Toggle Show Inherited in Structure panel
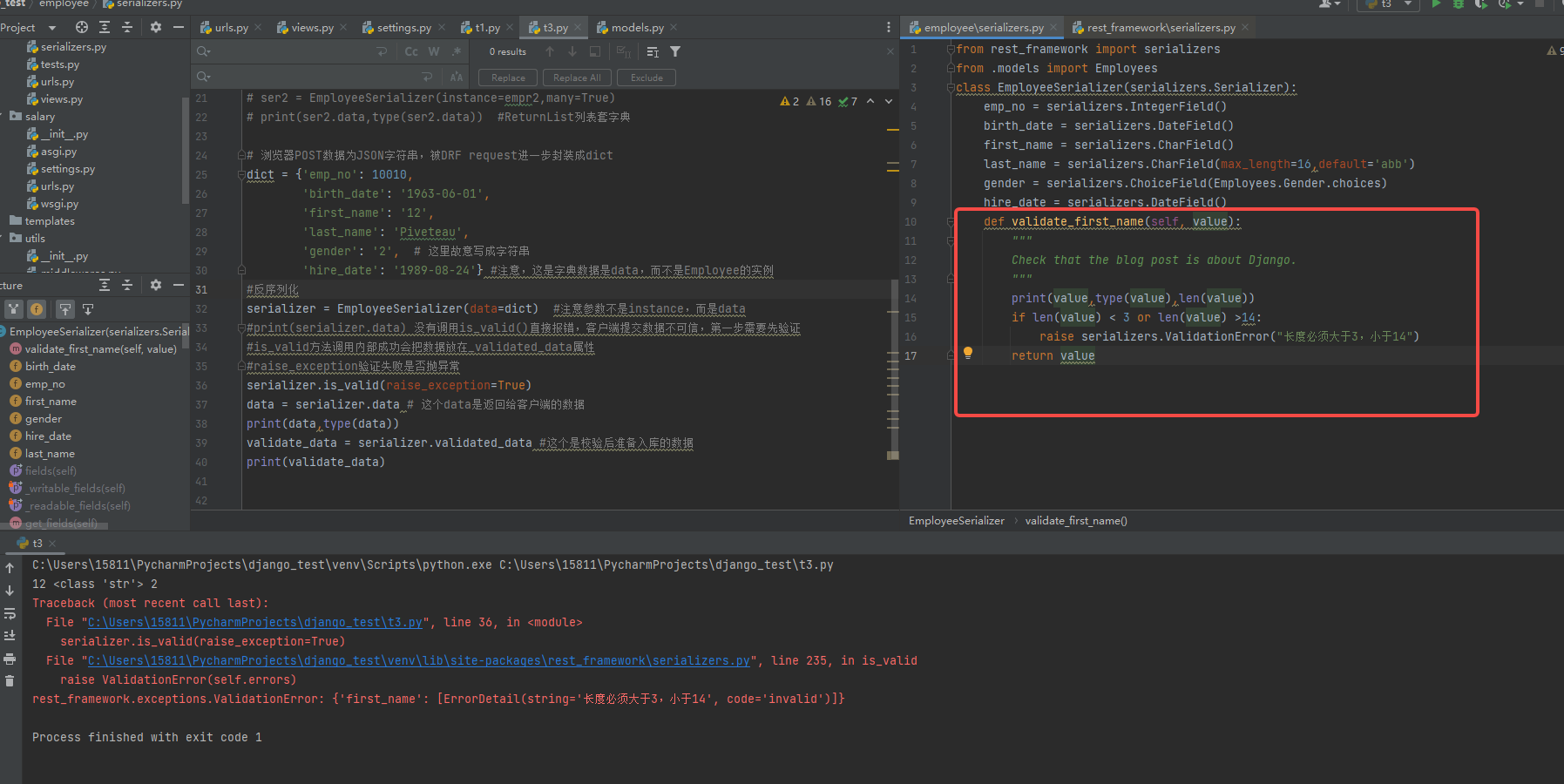This screenshot has height=784, width=1564. pos(14,308)
